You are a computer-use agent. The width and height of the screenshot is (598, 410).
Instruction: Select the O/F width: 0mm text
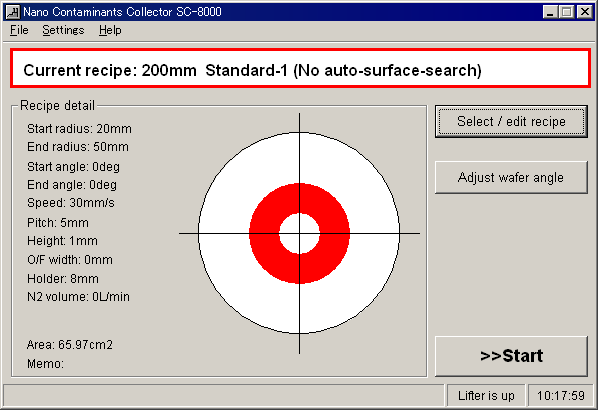click(70, 260)
